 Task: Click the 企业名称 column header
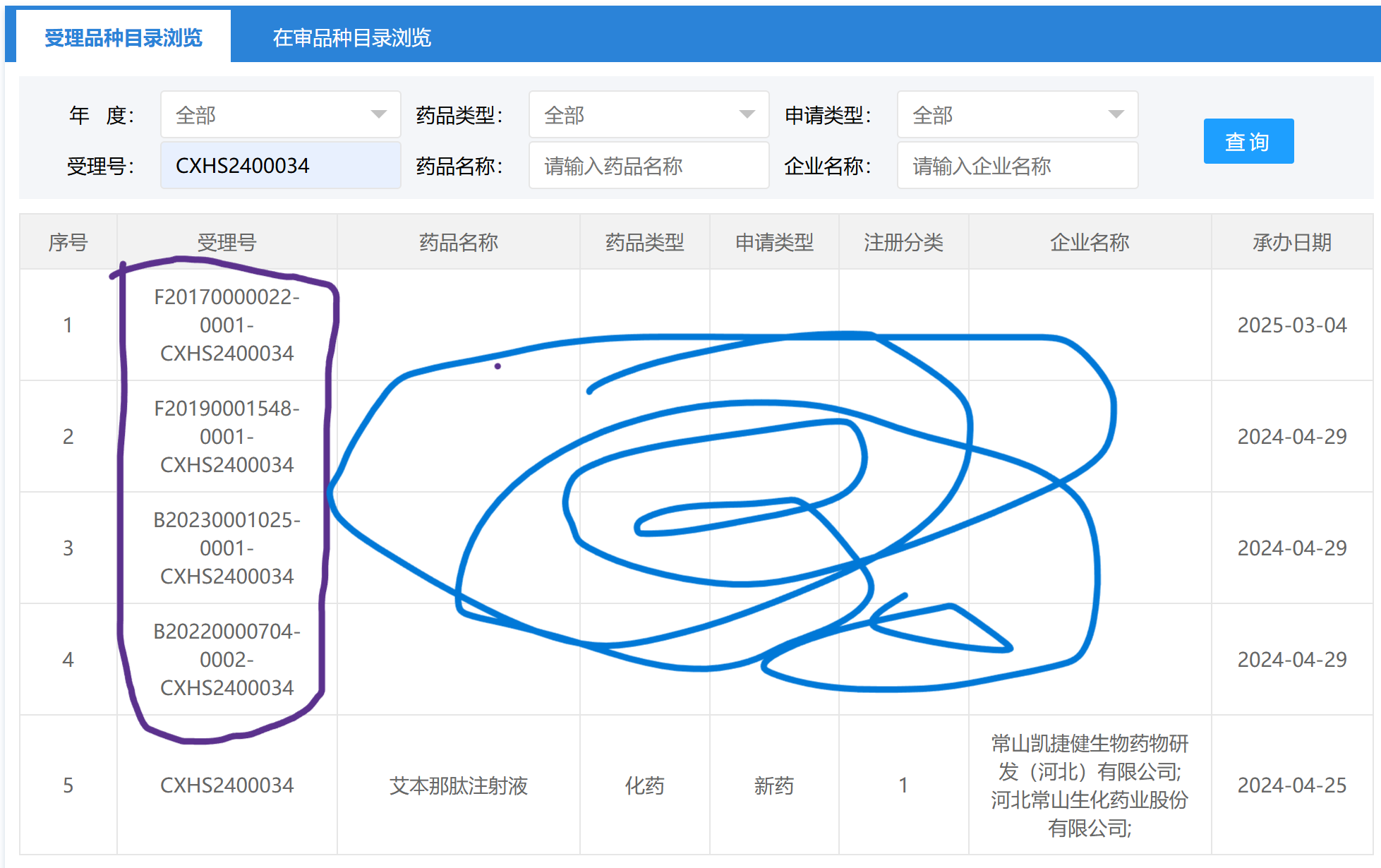click(x=1089, y=242)
